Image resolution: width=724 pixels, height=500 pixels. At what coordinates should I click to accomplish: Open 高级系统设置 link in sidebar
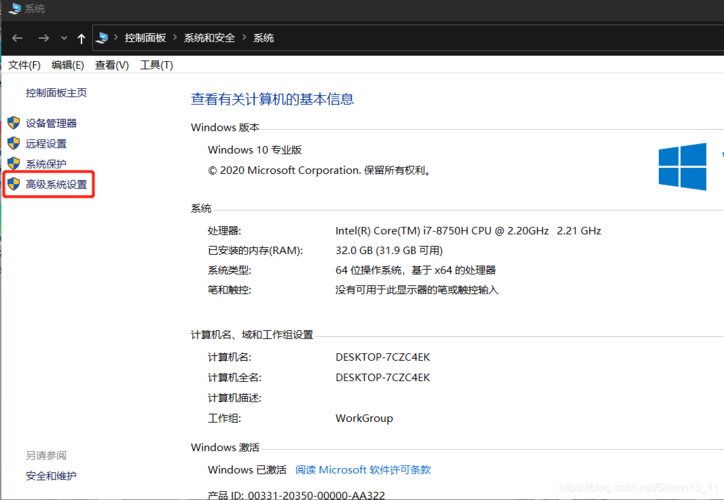click(x=56, y=185)
